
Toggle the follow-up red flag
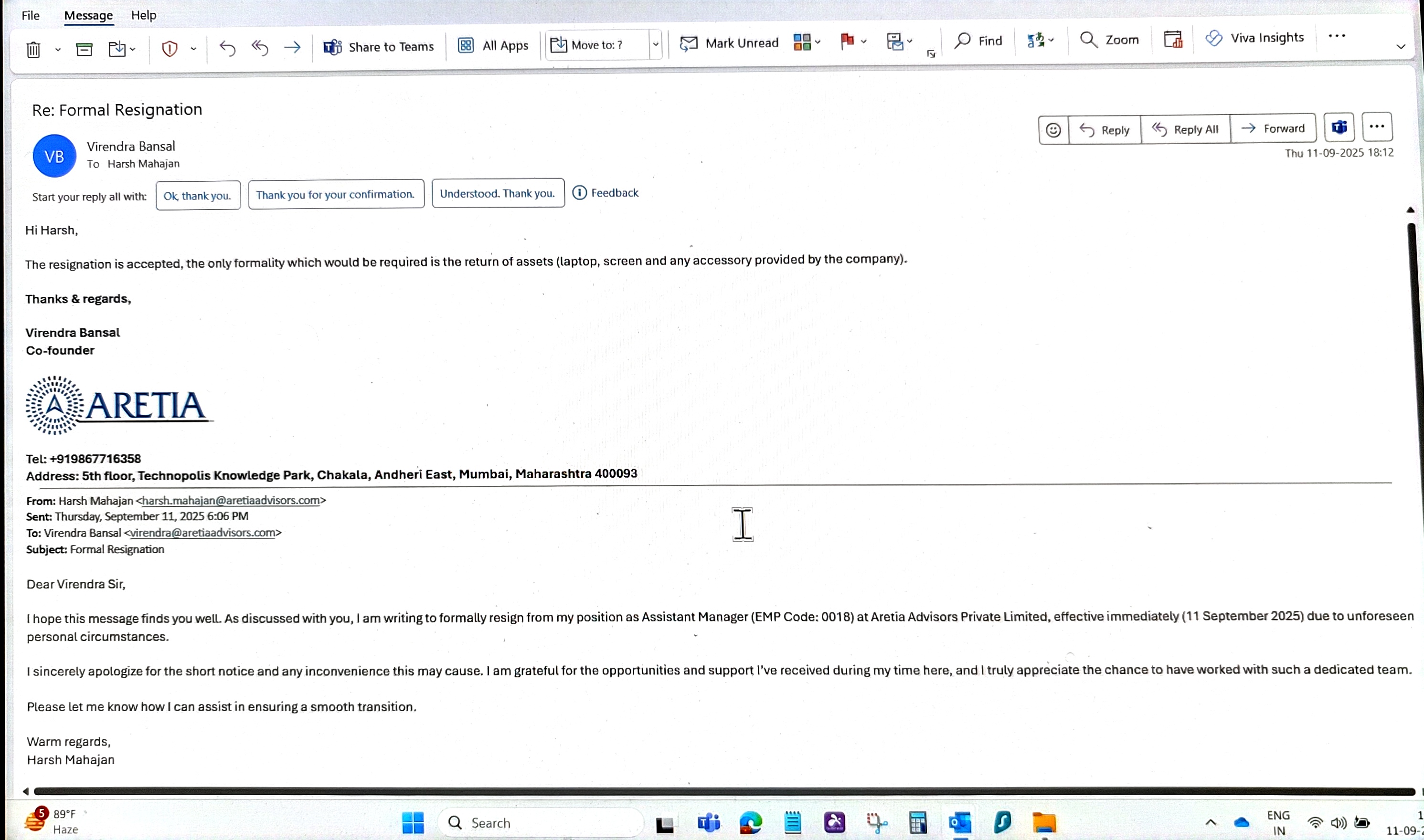(x=847, y=41)
